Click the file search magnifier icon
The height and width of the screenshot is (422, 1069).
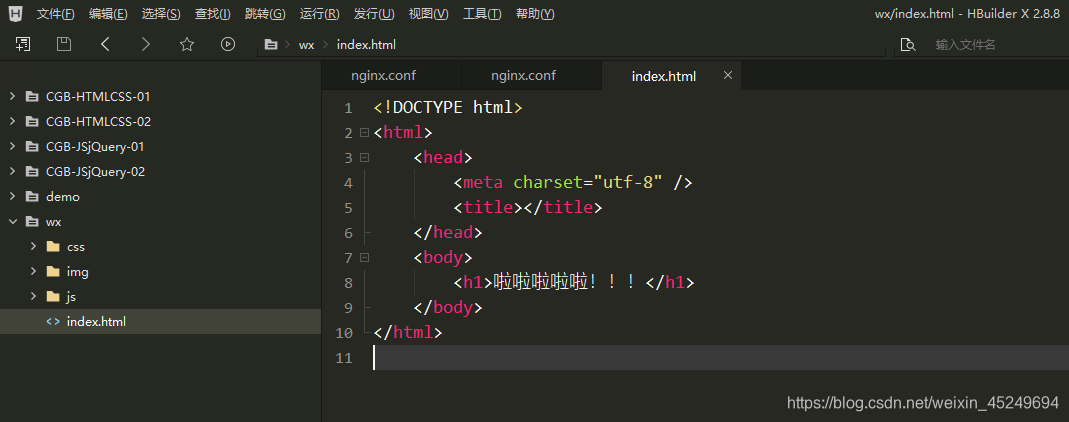click(907, 44)
